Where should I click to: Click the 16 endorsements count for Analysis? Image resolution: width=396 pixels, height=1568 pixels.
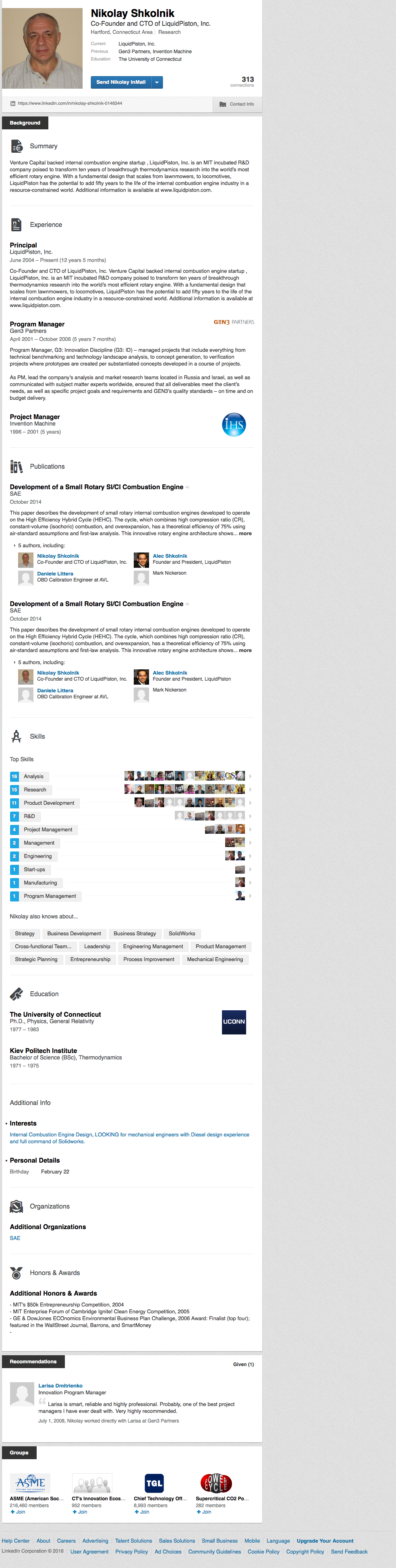[14, 777]
